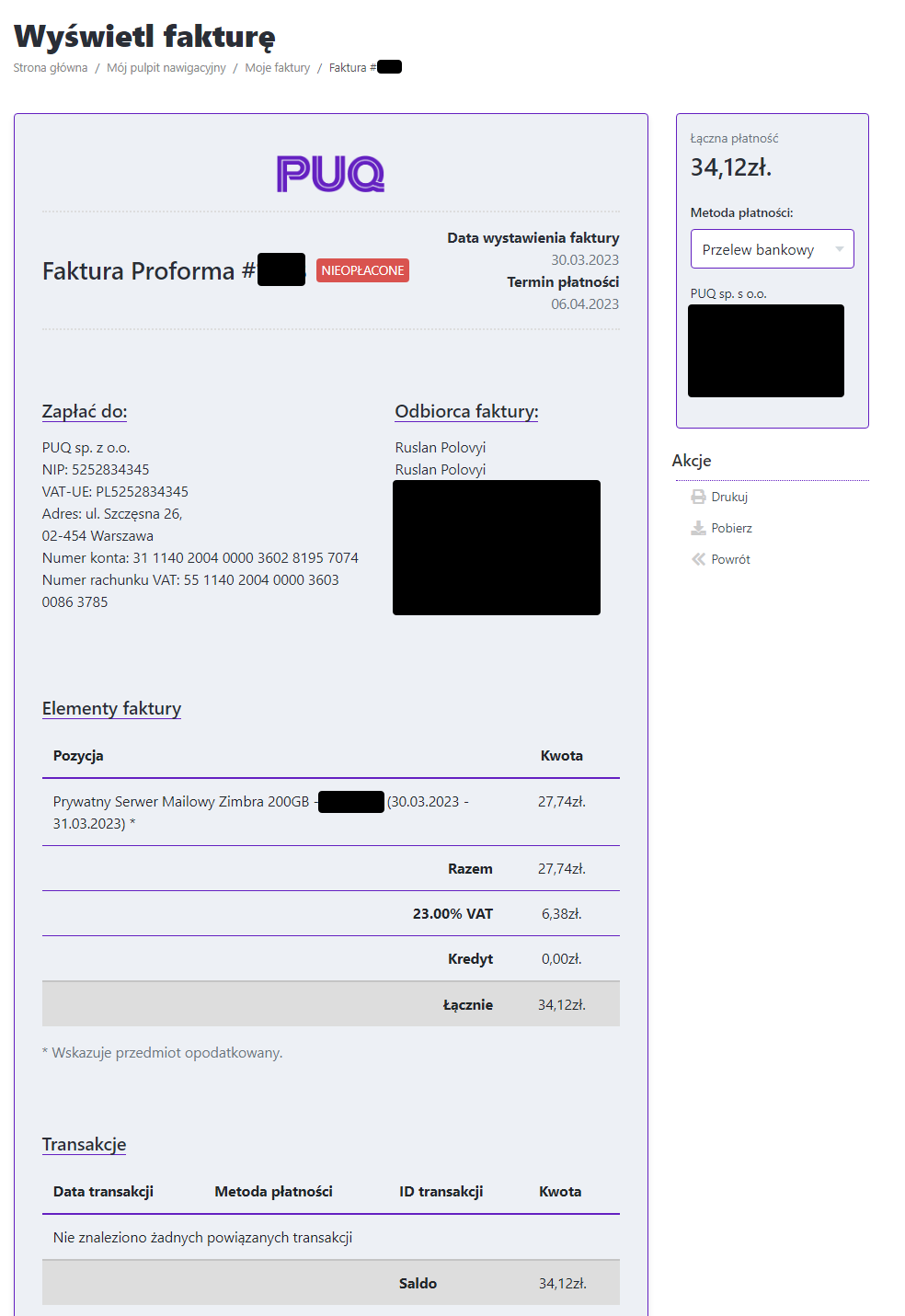Click the Pozycja column header
Image resolution: width=905 pixels, height=1316 pixels.
tap(78, 756)
